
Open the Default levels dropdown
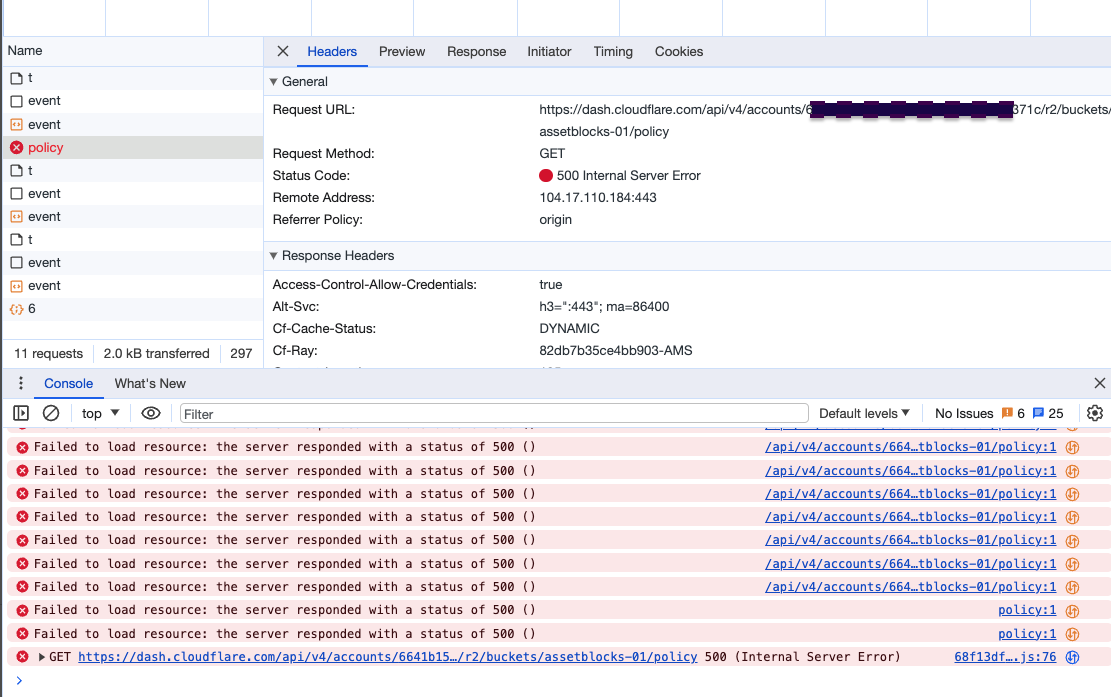point(863,412)
